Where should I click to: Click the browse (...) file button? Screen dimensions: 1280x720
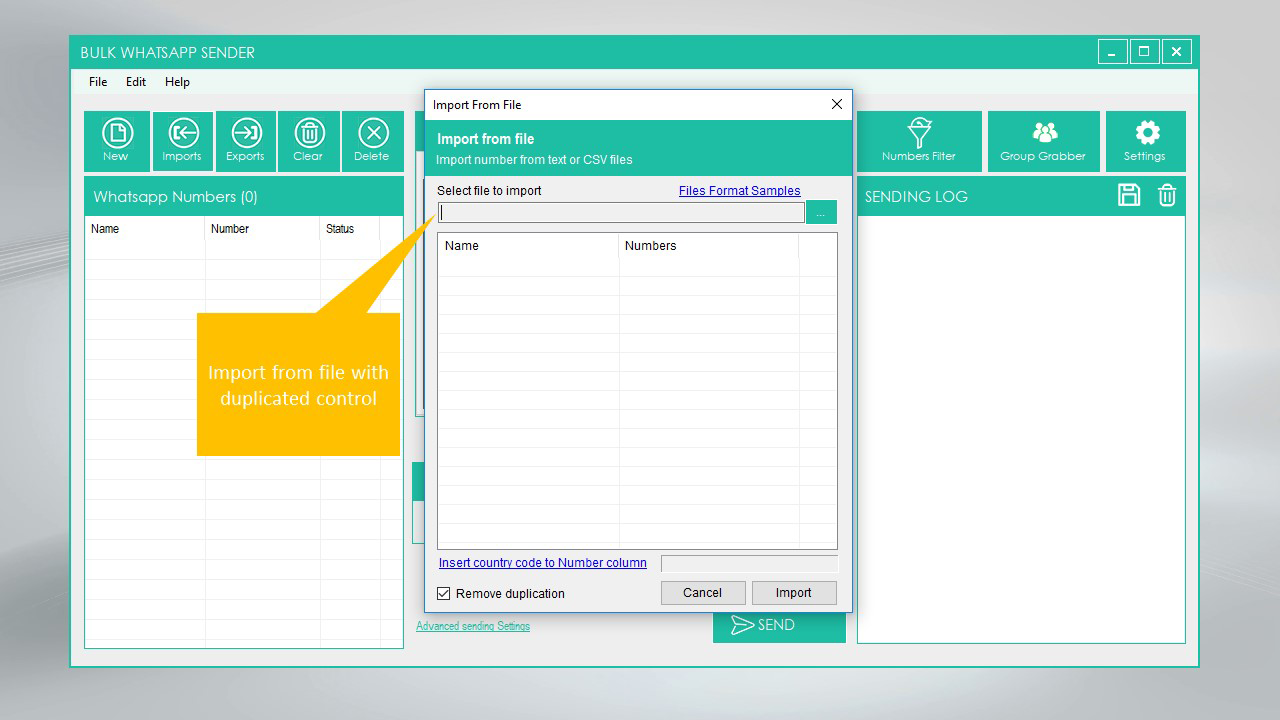[821, 212]
